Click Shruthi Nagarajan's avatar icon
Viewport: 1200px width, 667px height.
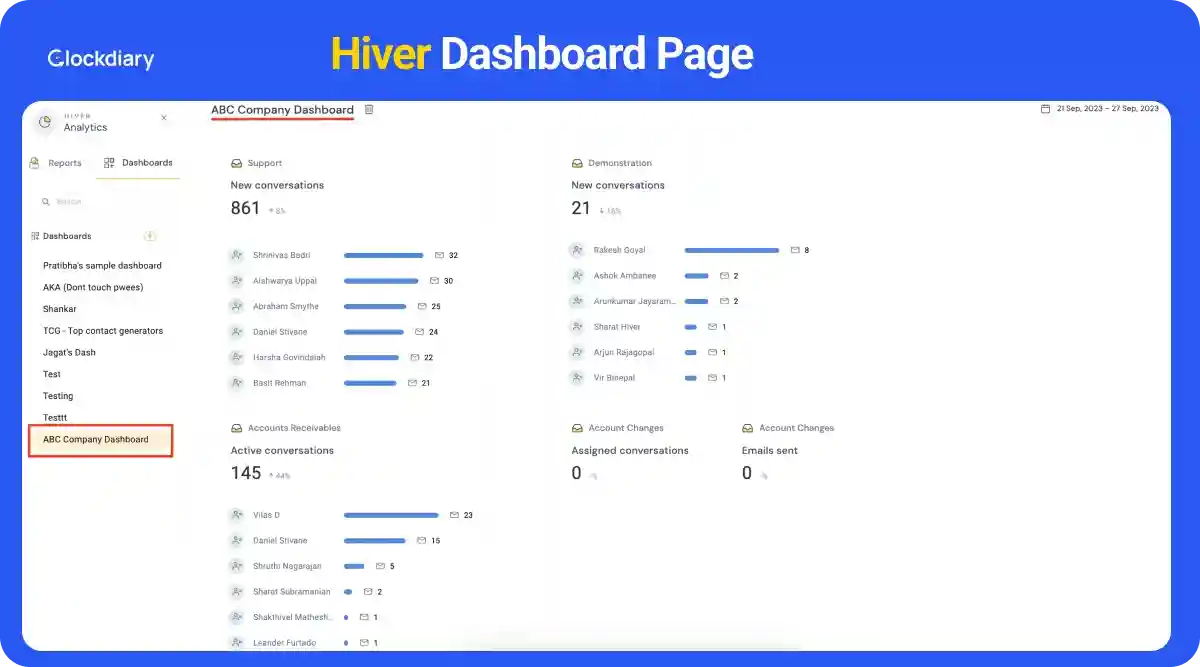click(x=237, y=566)
